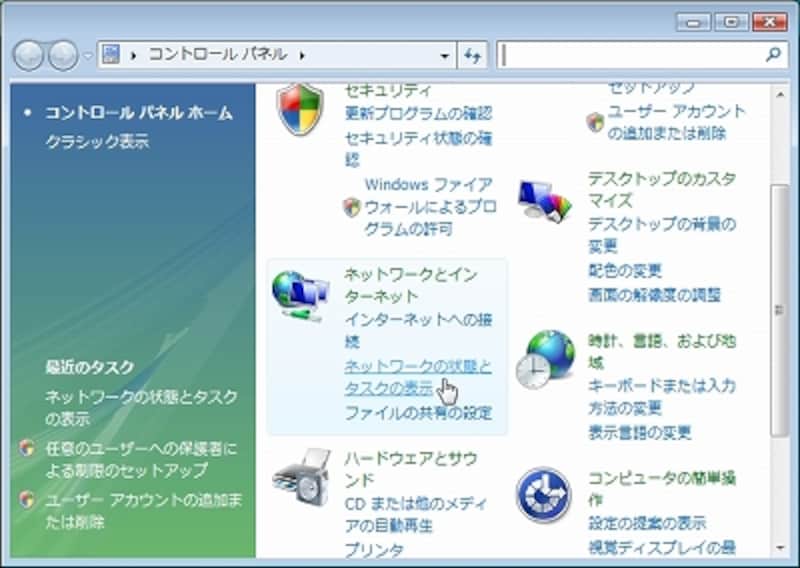Image resolution: width=800 pixels, height=568 pixels.
Task: Click the Ease of Access blue circle icon
Action: pos(544,495)
